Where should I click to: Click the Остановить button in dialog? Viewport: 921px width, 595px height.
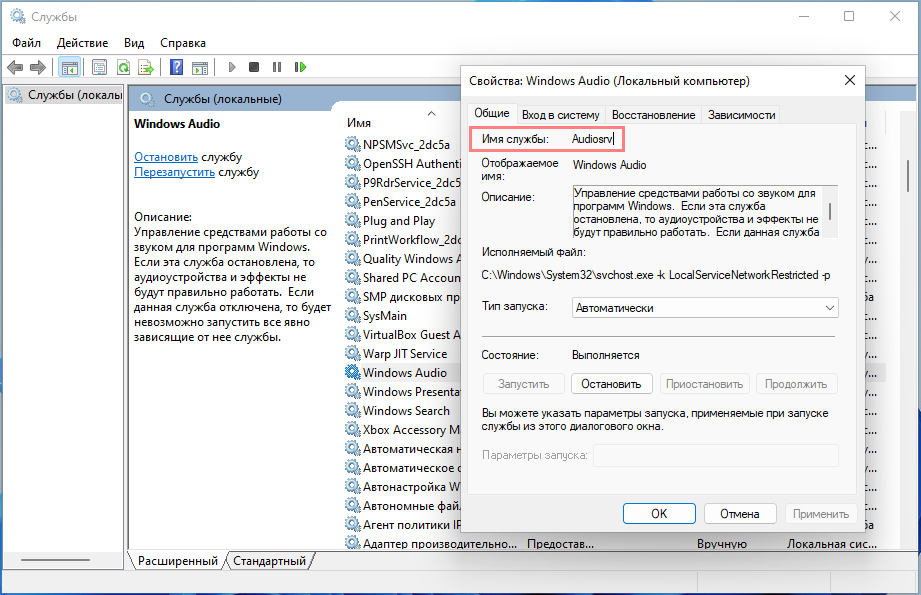coord(611,384)
